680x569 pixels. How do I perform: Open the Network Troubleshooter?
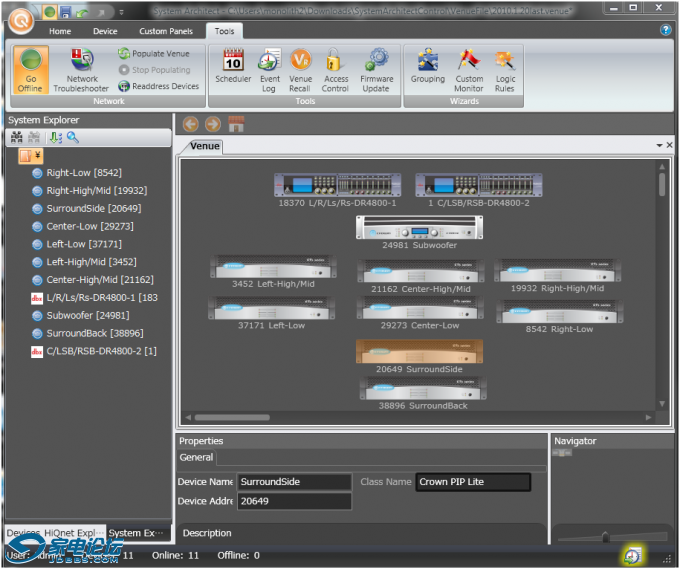coord(82,70)
